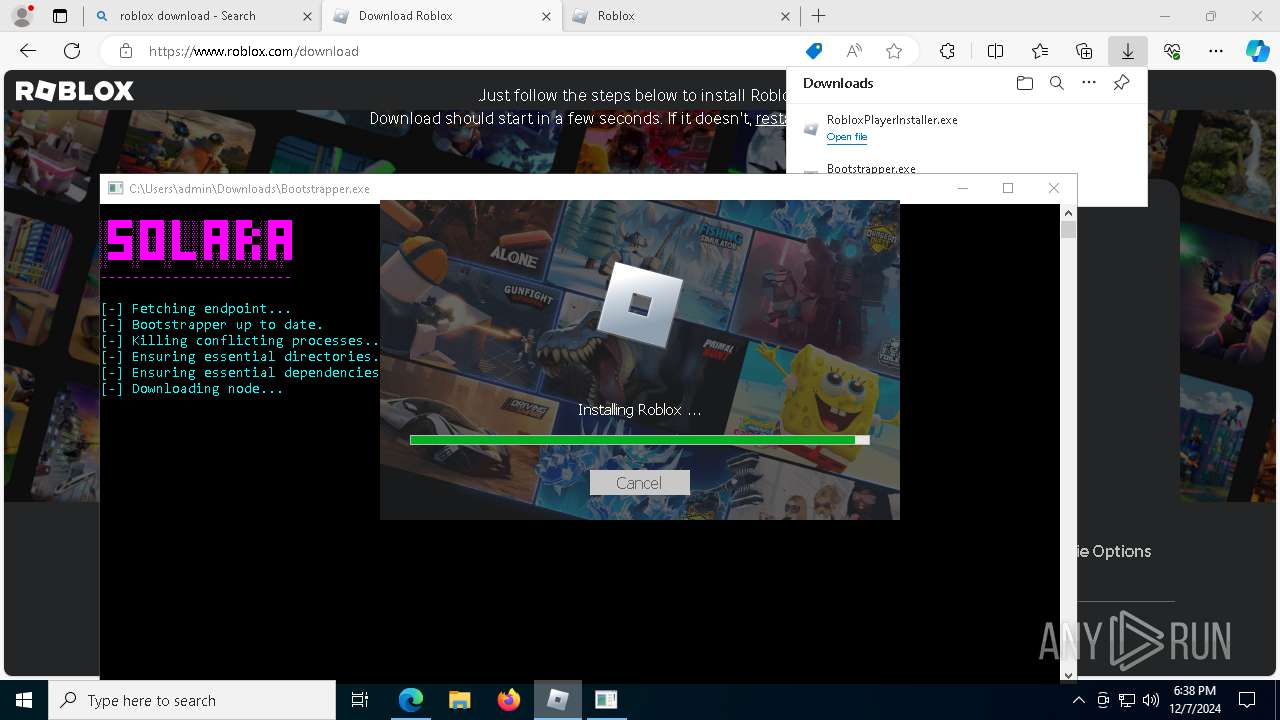Click the Roblox logo on the page
The image size is (1280, 720).
point(74,91)
